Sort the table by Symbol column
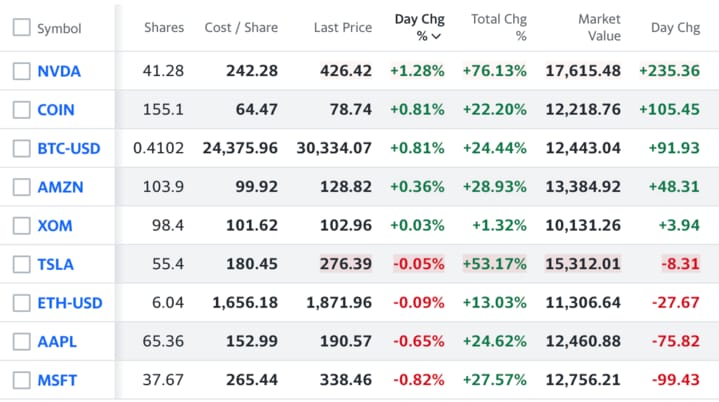The height and width of the screenshot is (402, 719). click(59, 29)
